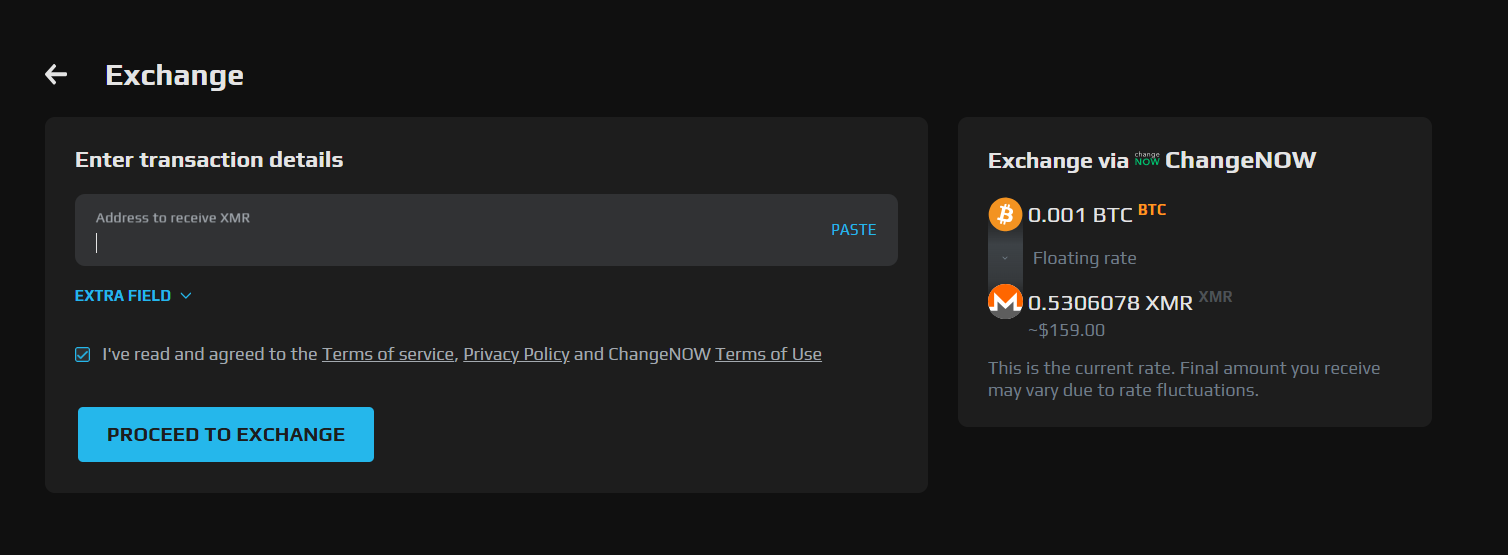Click the orange BTC ticker badge
This screenshot has height=555, width=1508.
click(1152, 210)
